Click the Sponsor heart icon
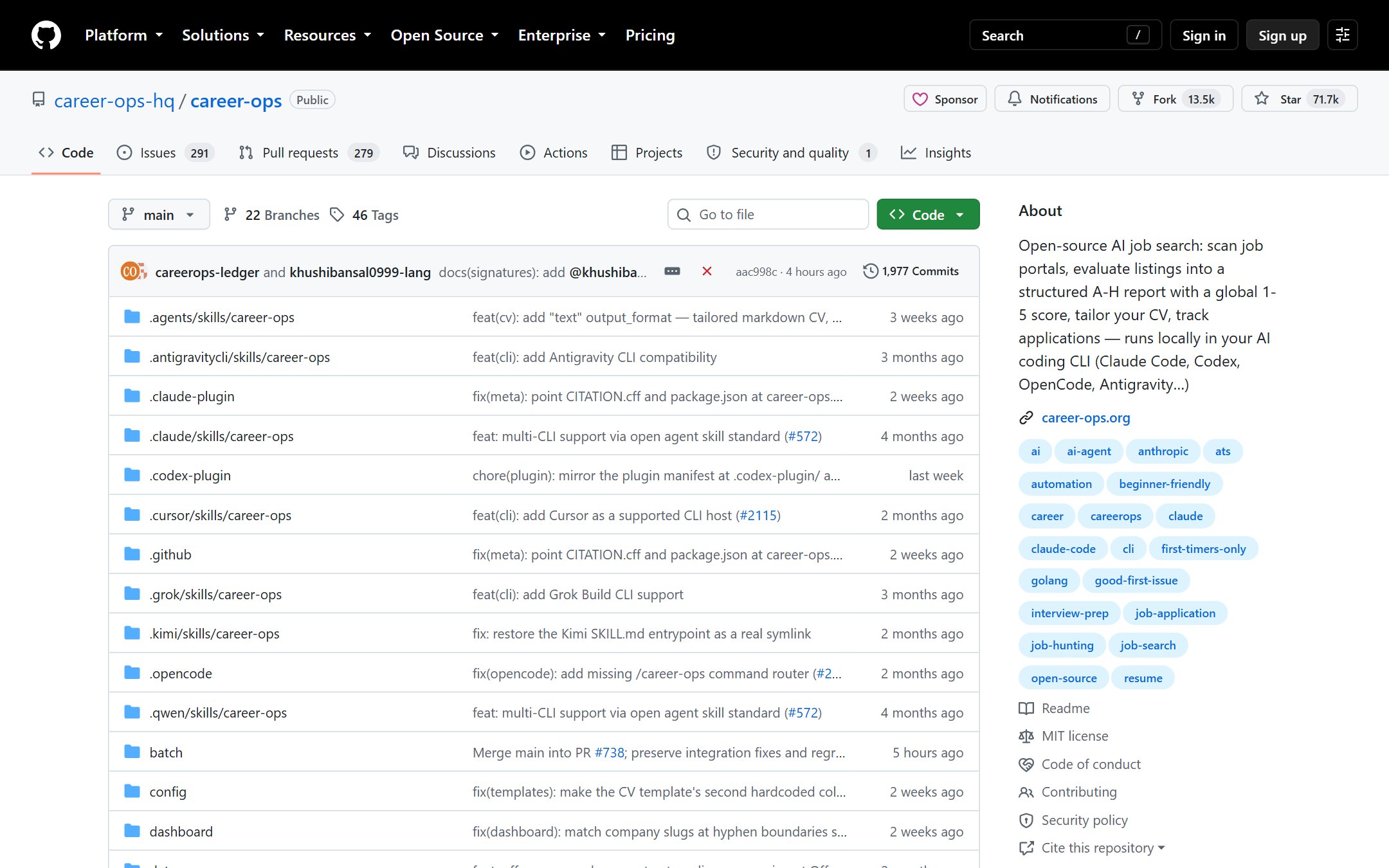The height and width of the screenshot is (868, 1389). coord(920,99)
